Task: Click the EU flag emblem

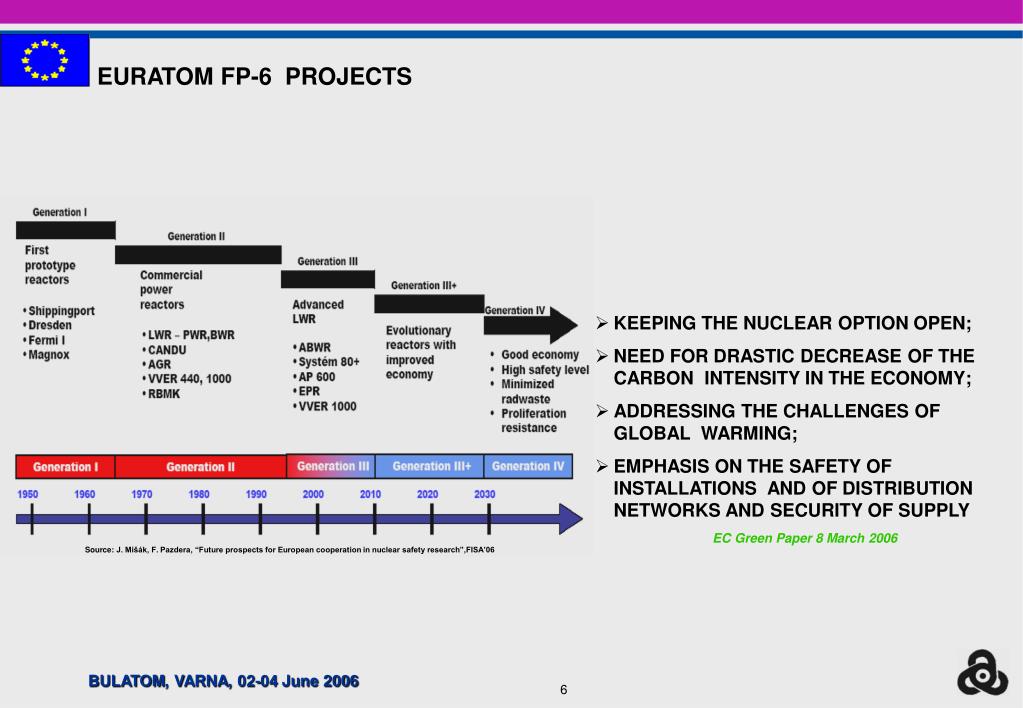Action: (44, 60)
